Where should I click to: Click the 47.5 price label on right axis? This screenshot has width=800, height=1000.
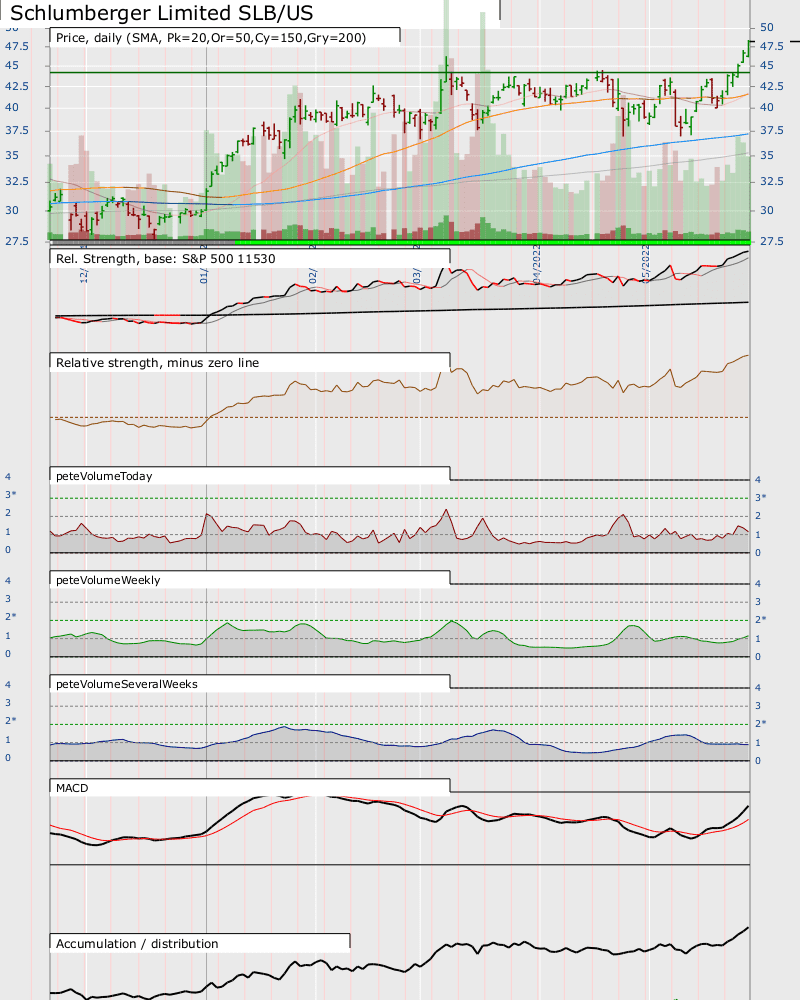771,47
